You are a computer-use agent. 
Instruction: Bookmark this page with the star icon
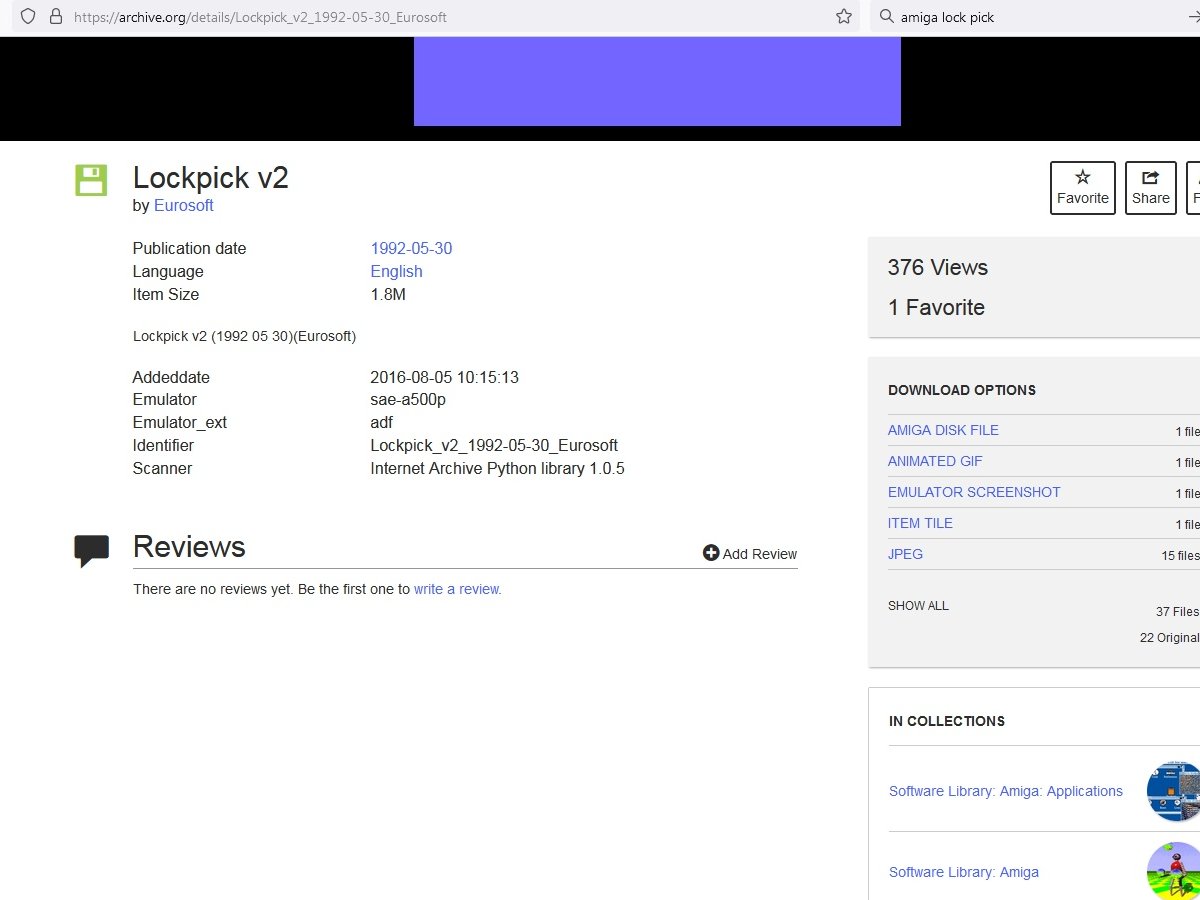coord(844,16)
